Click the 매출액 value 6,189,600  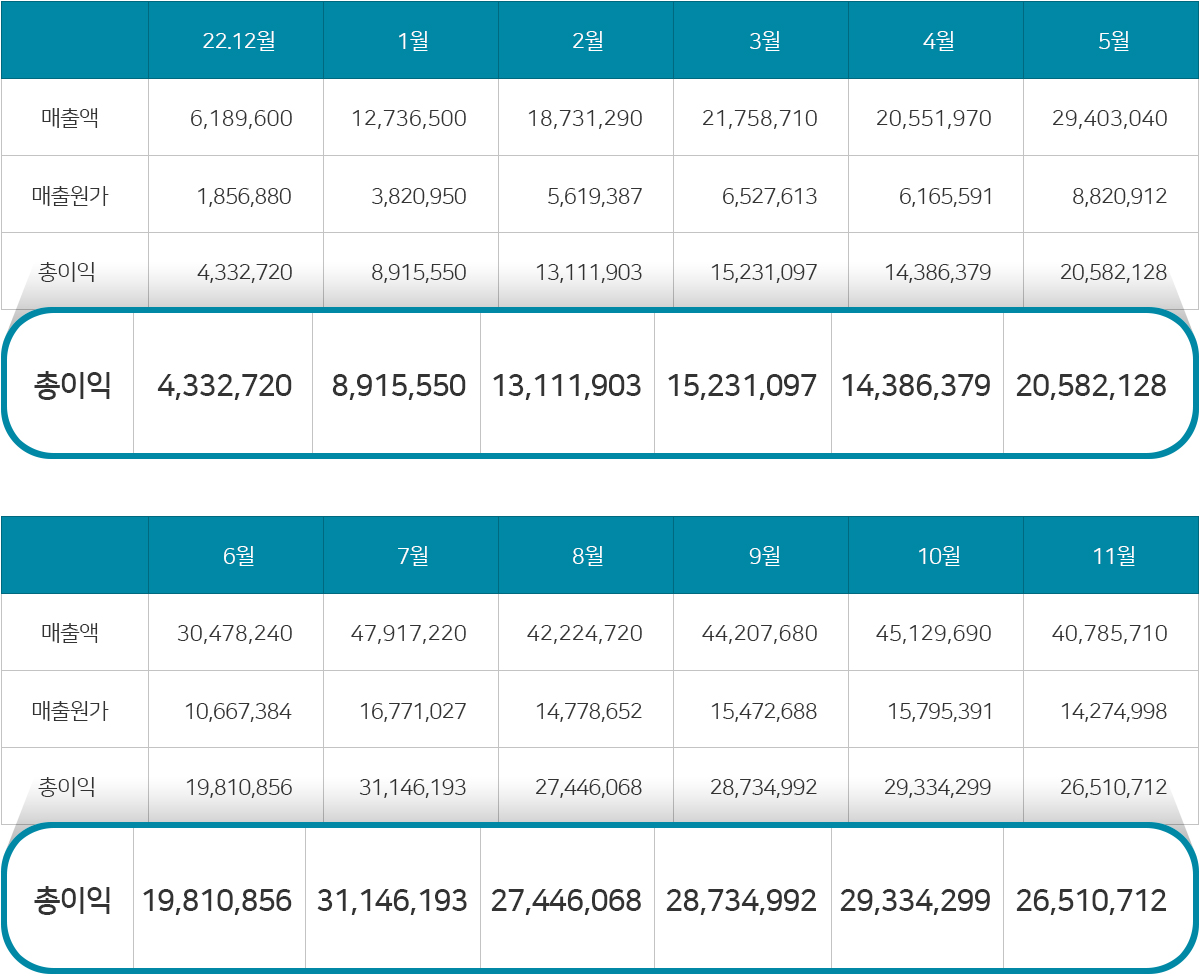(241, 119)
